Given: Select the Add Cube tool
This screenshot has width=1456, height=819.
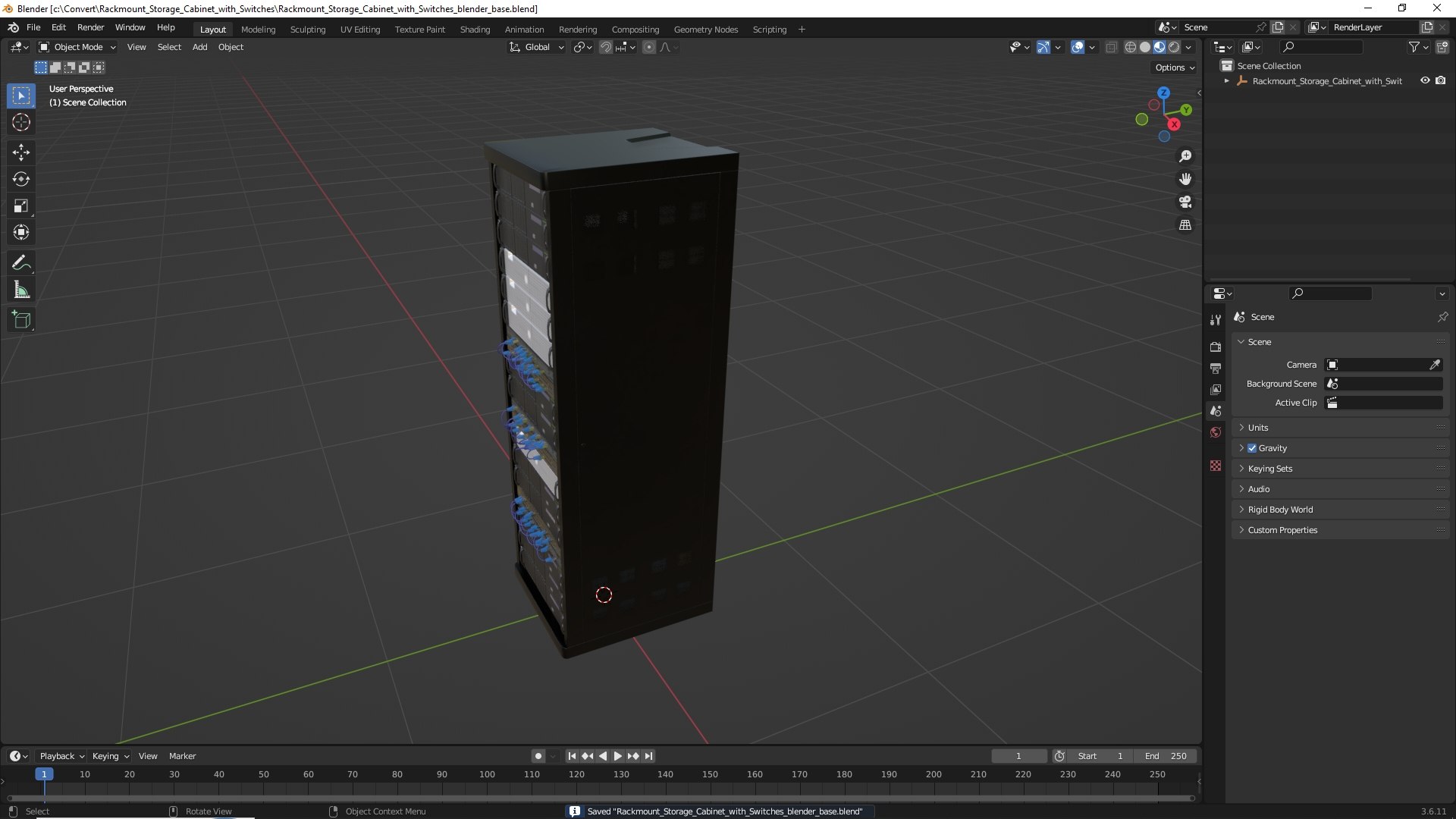Looking at the screenshot, I should [x=21, y=320].
